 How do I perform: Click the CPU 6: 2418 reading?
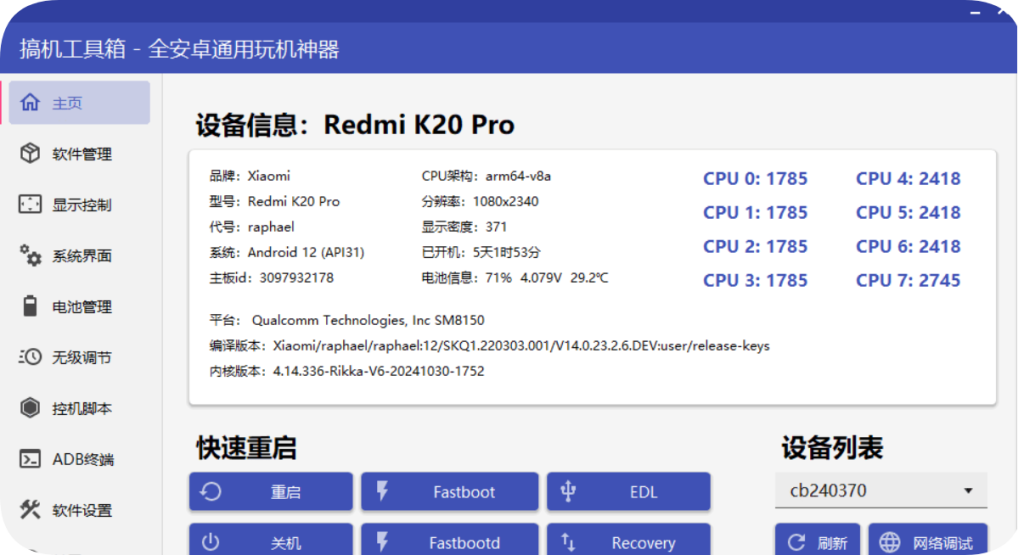908,246
